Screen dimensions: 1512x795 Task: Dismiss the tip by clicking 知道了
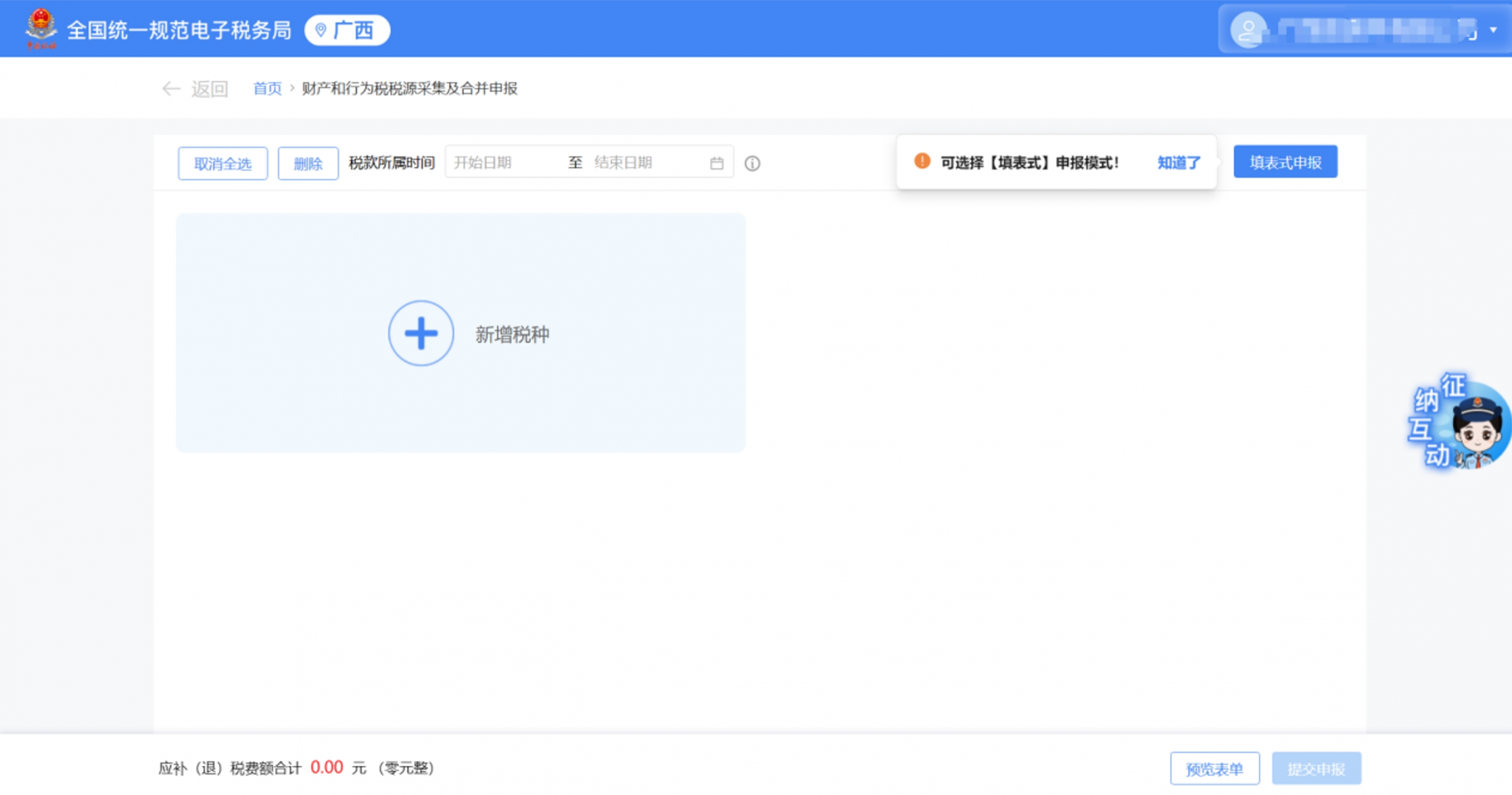pyautogui.click(x=1178, y=163)
